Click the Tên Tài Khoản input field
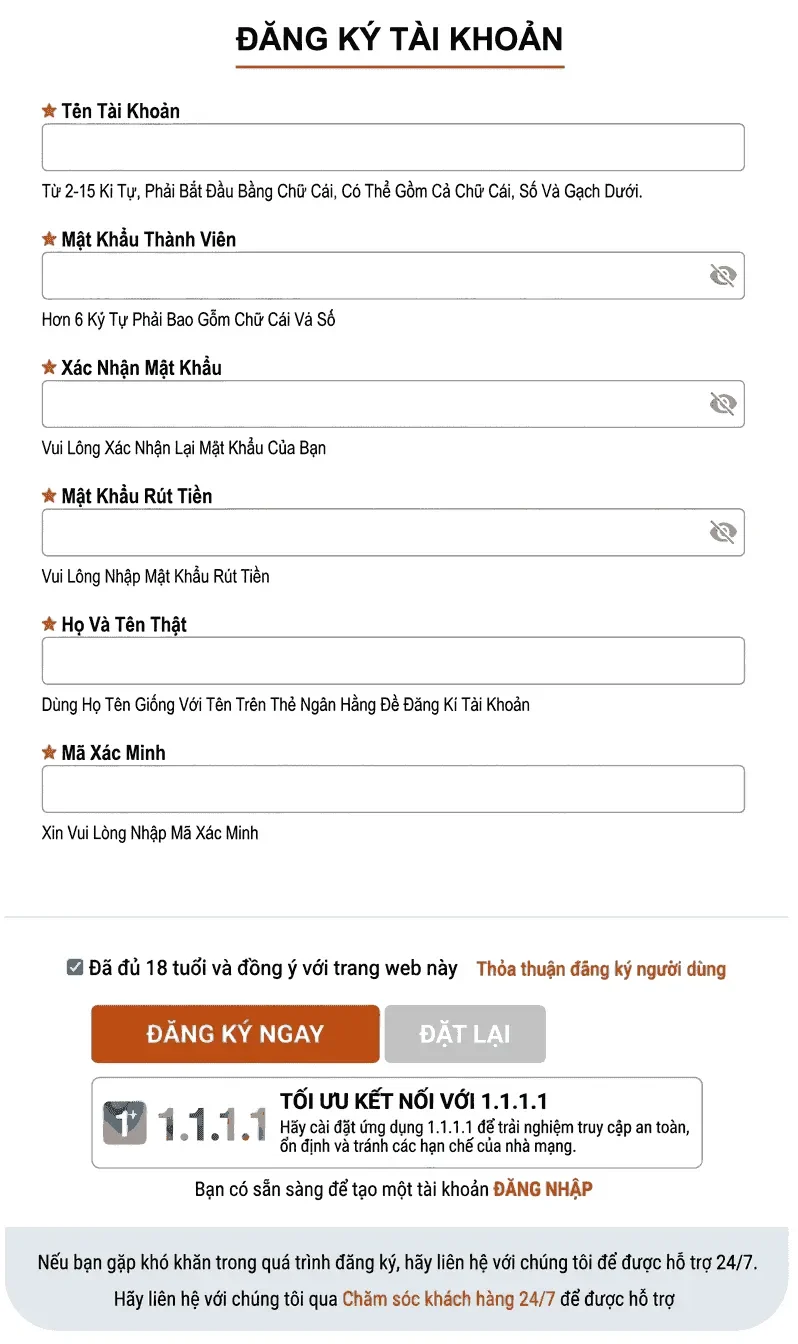The height and width of the screenshot is (1344, 798). click(392, 148)
